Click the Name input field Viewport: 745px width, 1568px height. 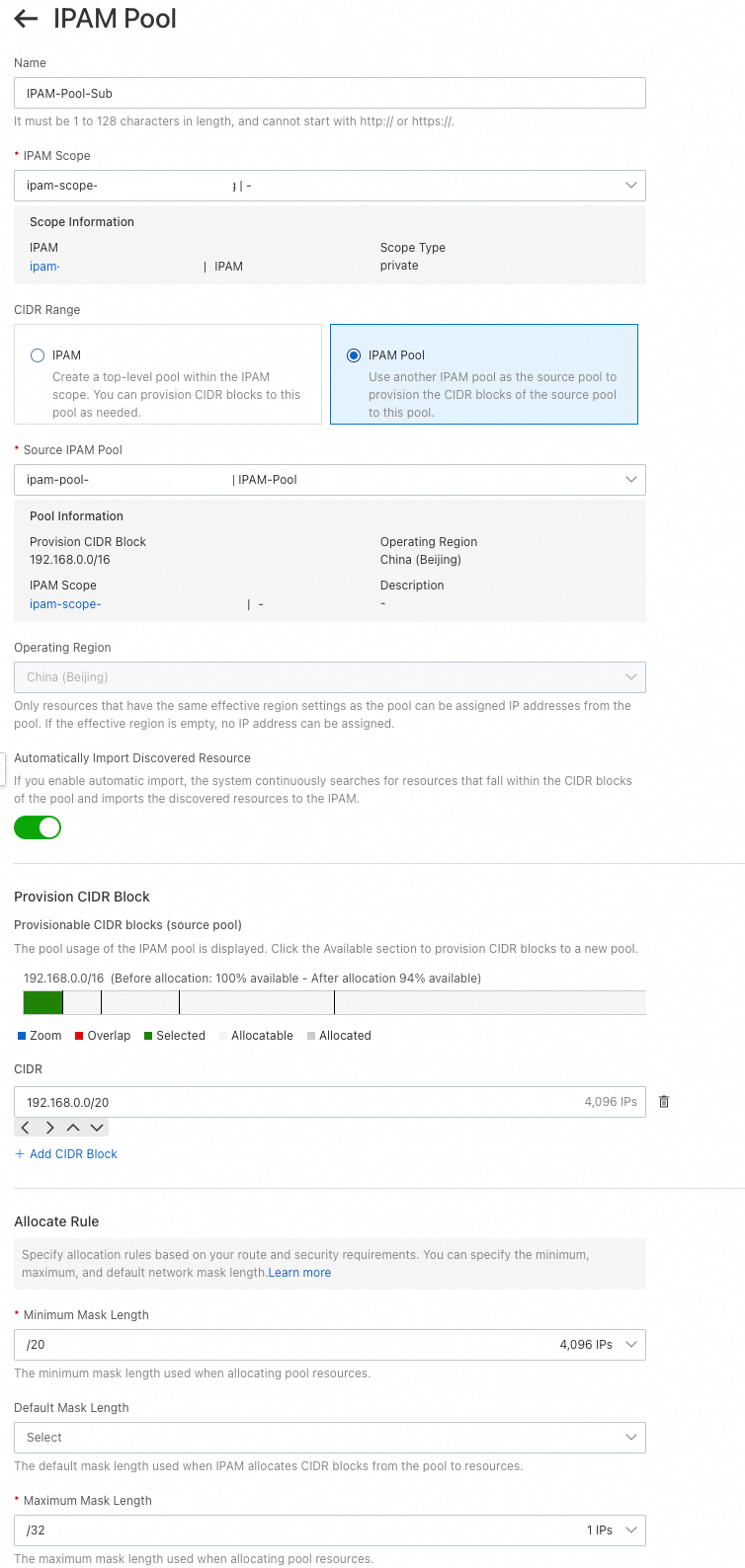coord(329,93)
